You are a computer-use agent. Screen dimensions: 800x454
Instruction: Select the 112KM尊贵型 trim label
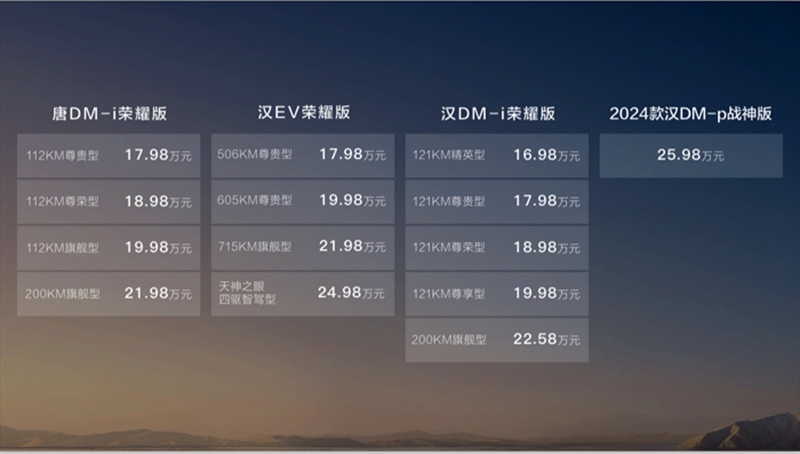pos(62,156)
